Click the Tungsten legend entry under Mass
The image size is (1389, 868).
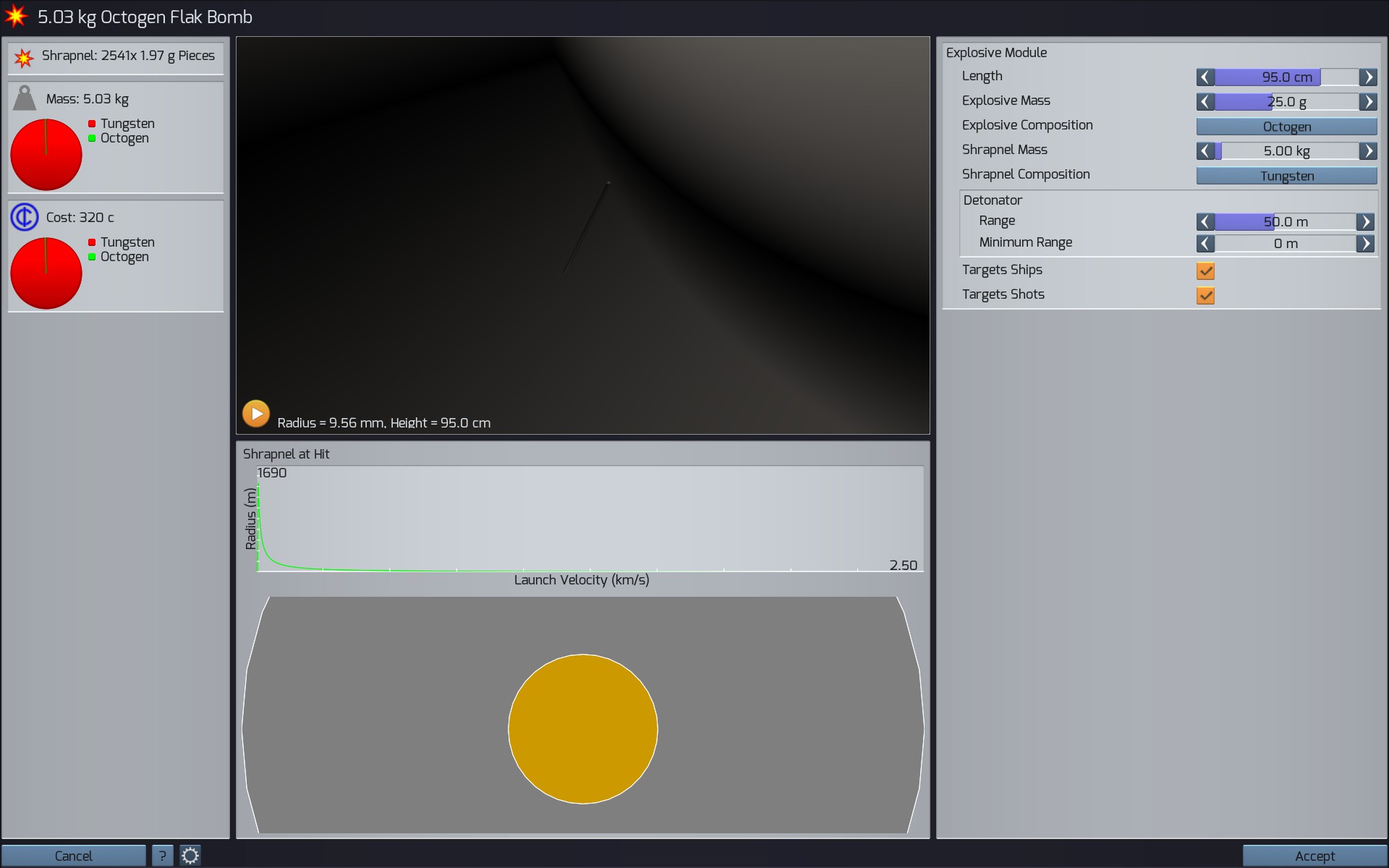coord(122,124)
